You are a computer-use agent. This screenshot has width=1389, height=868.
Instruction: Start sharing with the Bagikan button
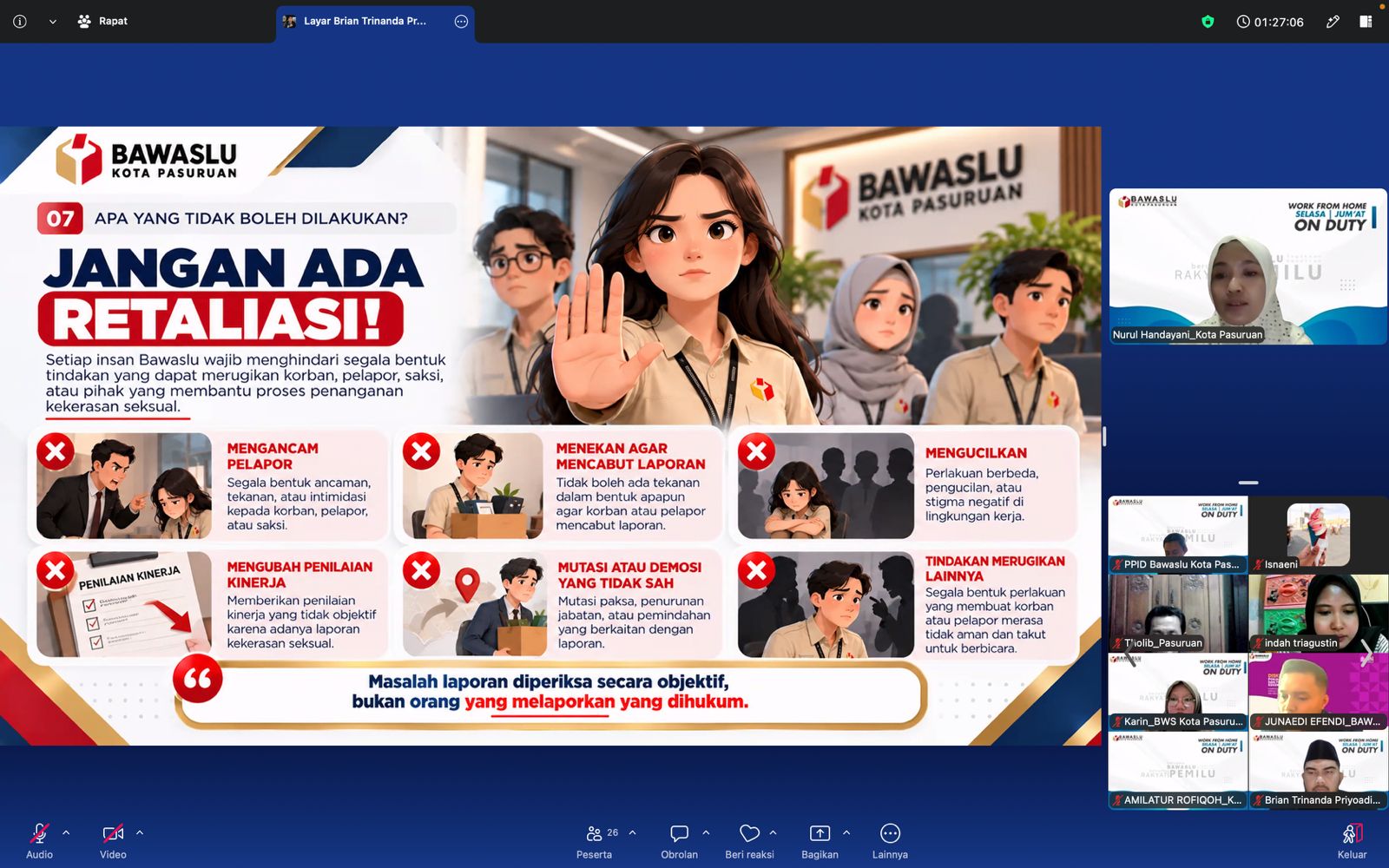[820, 840]
